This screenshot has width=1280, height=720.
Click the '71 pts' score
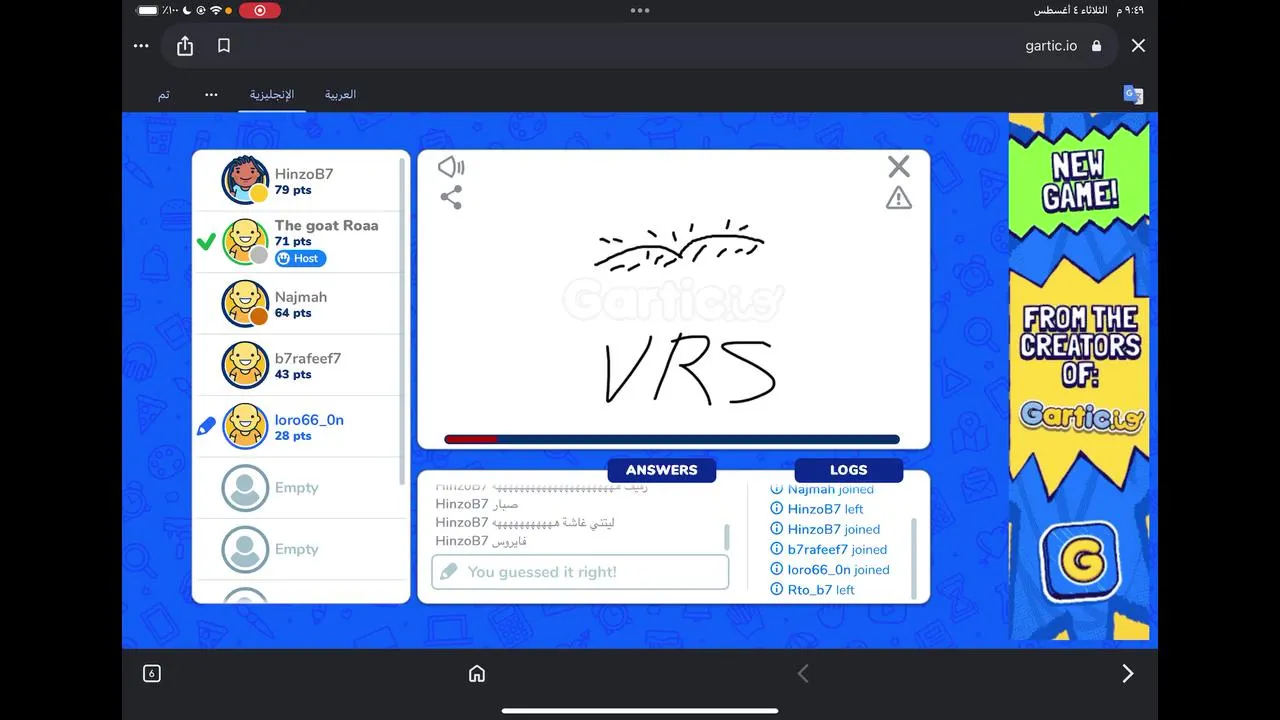click(293, 241)
